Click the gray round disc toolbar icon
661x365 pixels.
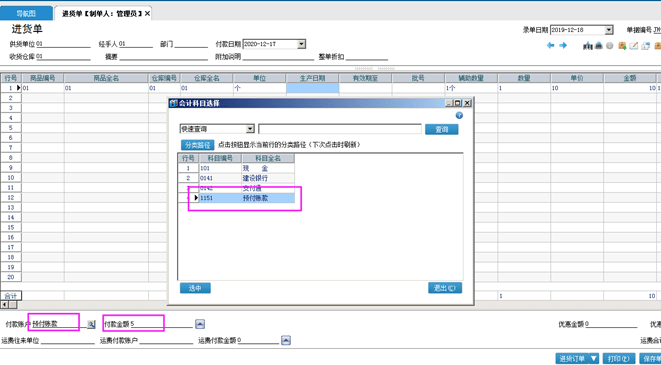click(x=609, y=46)
